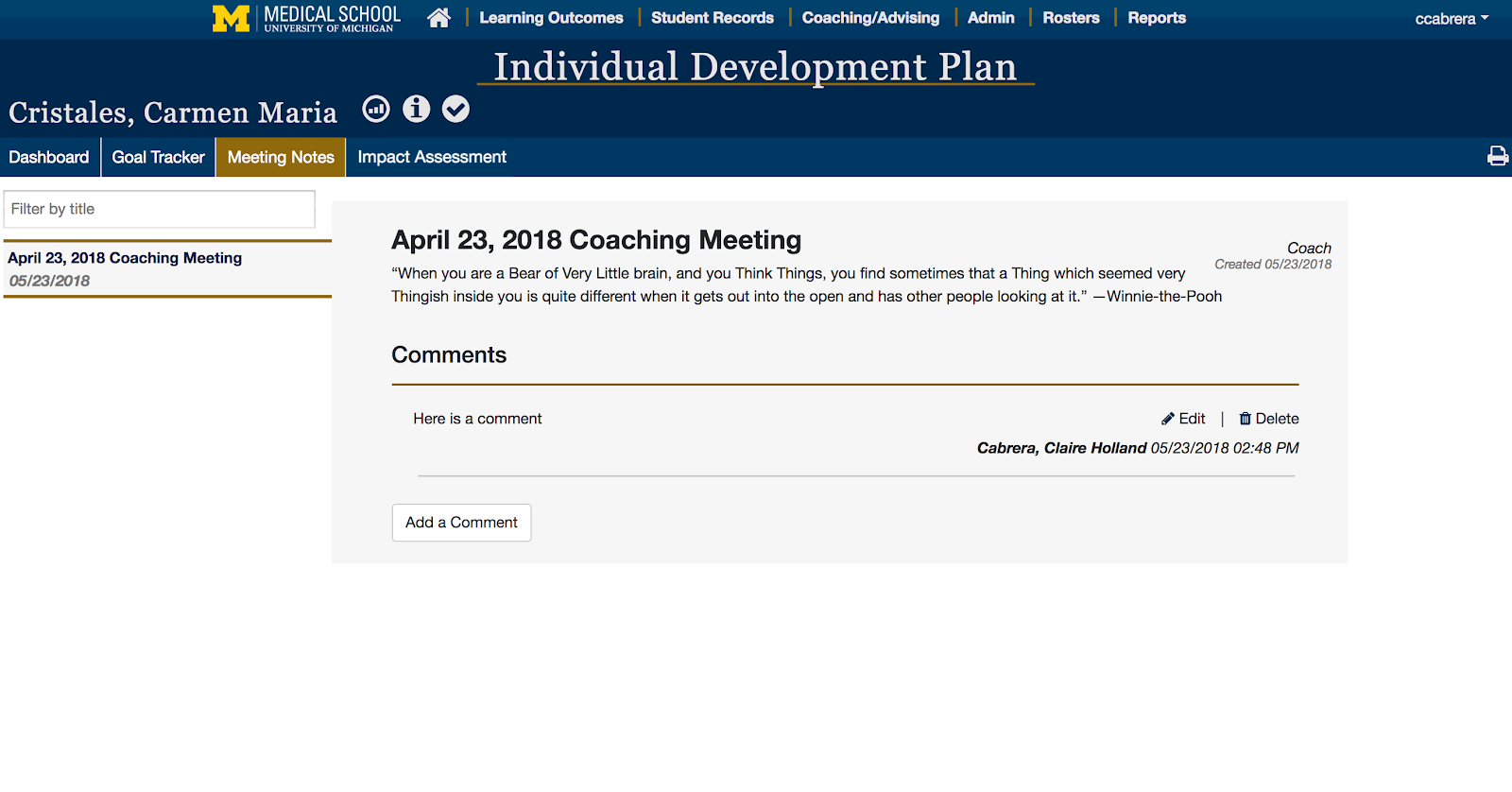
Task: Print the page using printer icon
Action: tap(1498, 156)
